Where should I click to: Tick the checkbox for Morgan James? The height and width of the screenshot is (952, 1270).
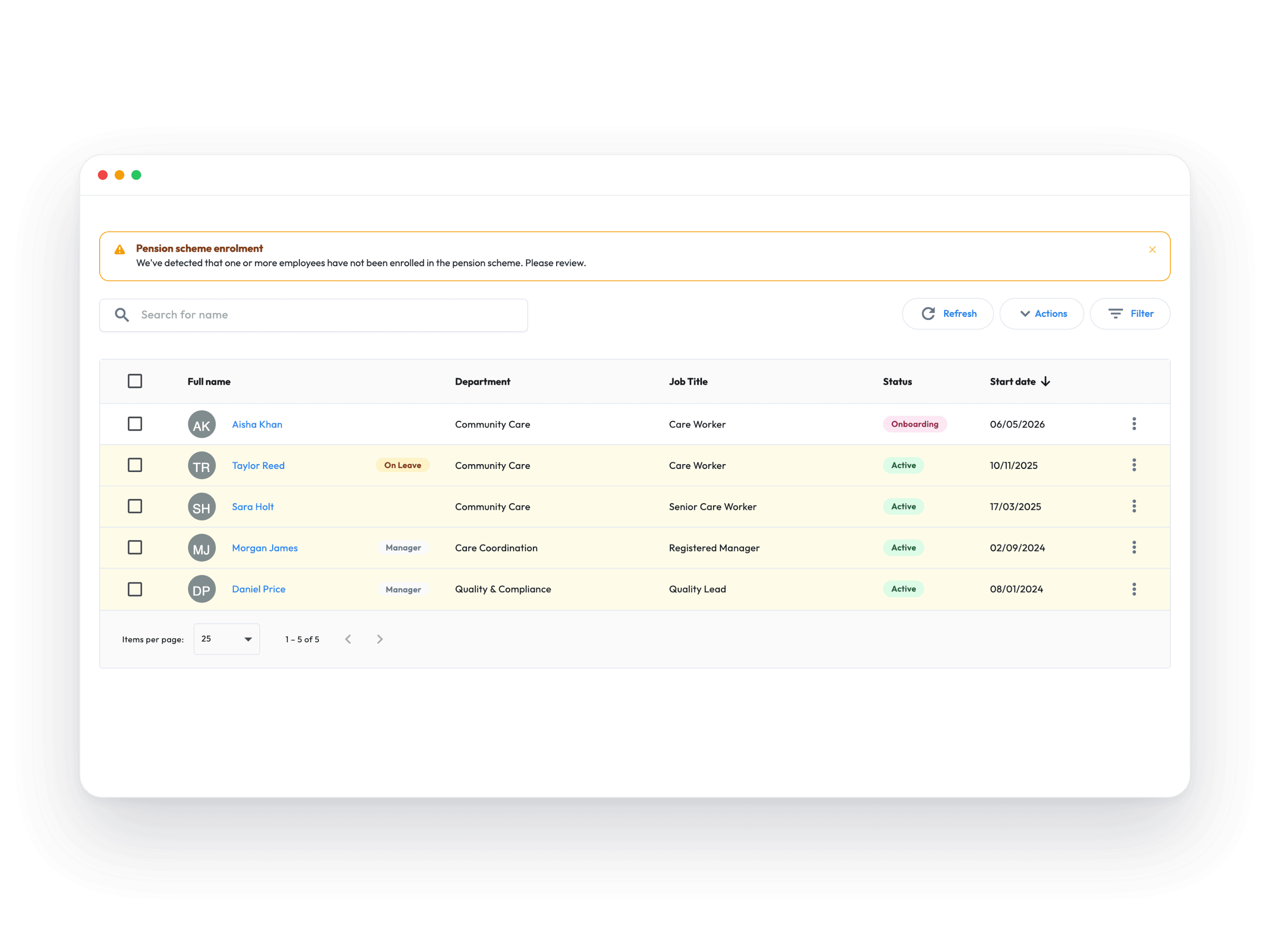click(135, 547)
